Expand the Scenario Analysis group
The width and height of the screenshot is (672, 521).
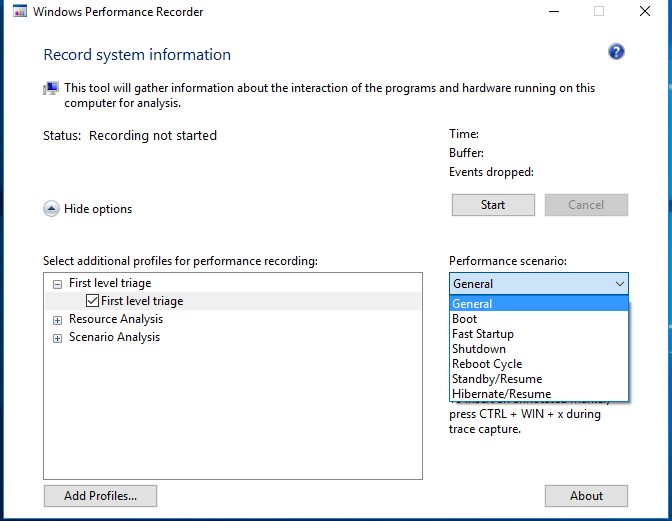pos(57,338)
